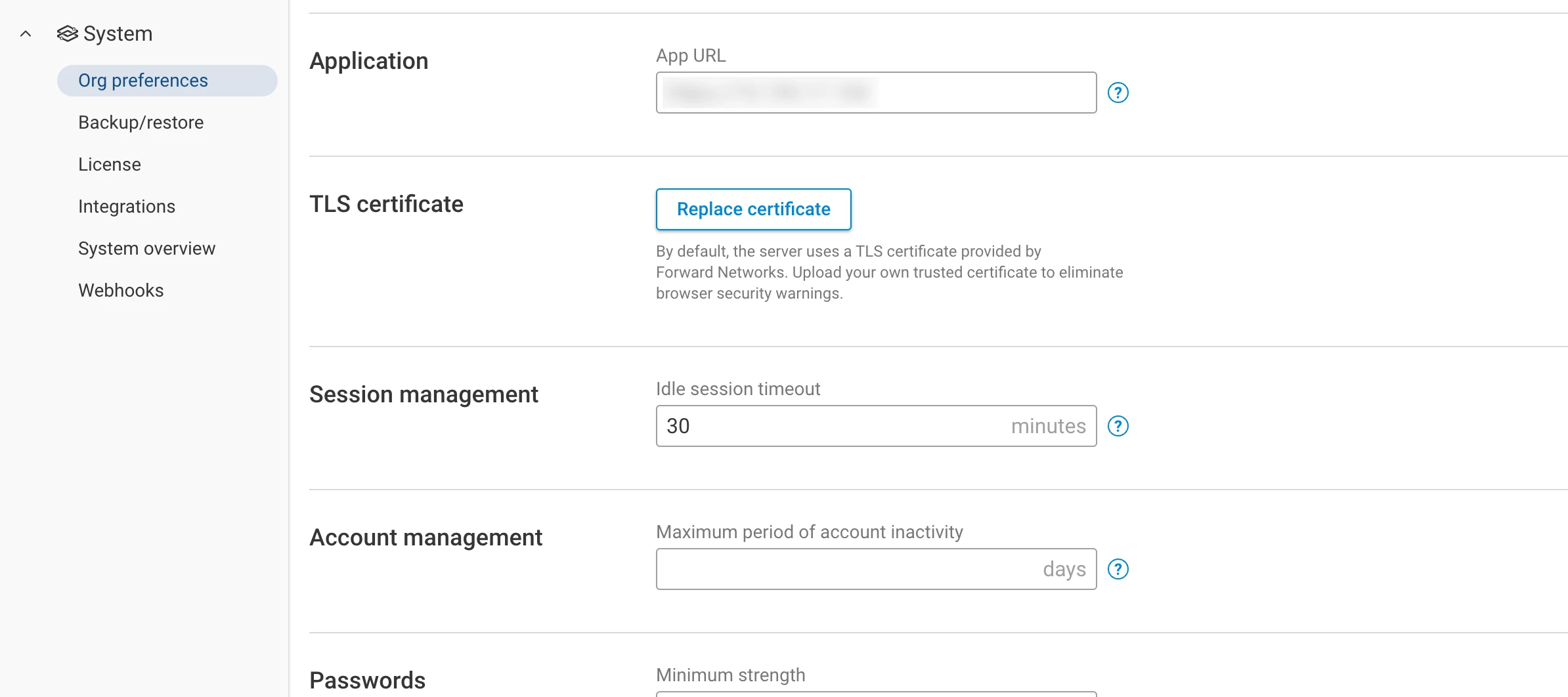Click the Replace certificate button
Screen dimensions: 1568x697
click(x=753, y=209)
